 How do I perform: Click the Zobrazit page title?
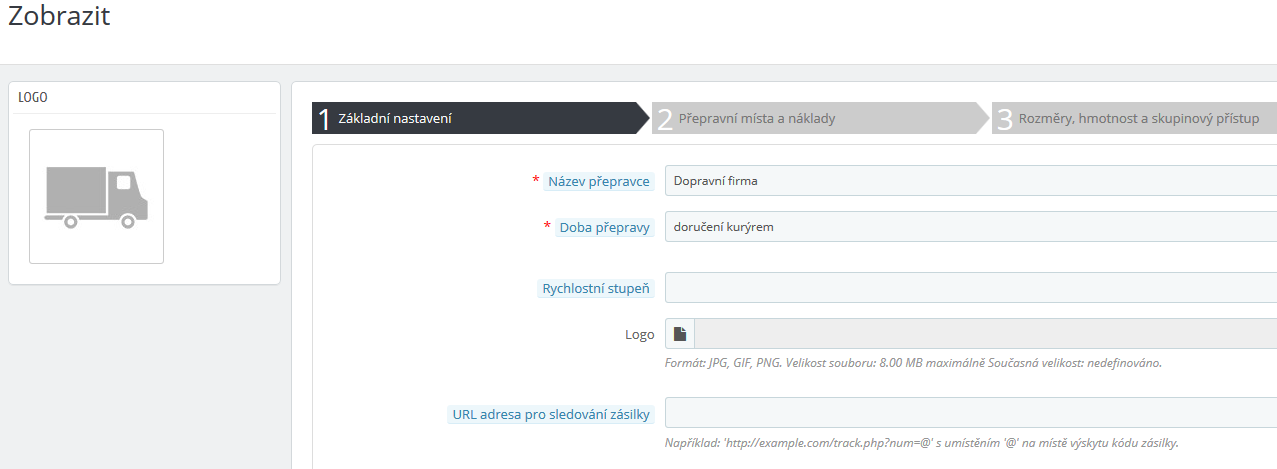tap(59, 17)
